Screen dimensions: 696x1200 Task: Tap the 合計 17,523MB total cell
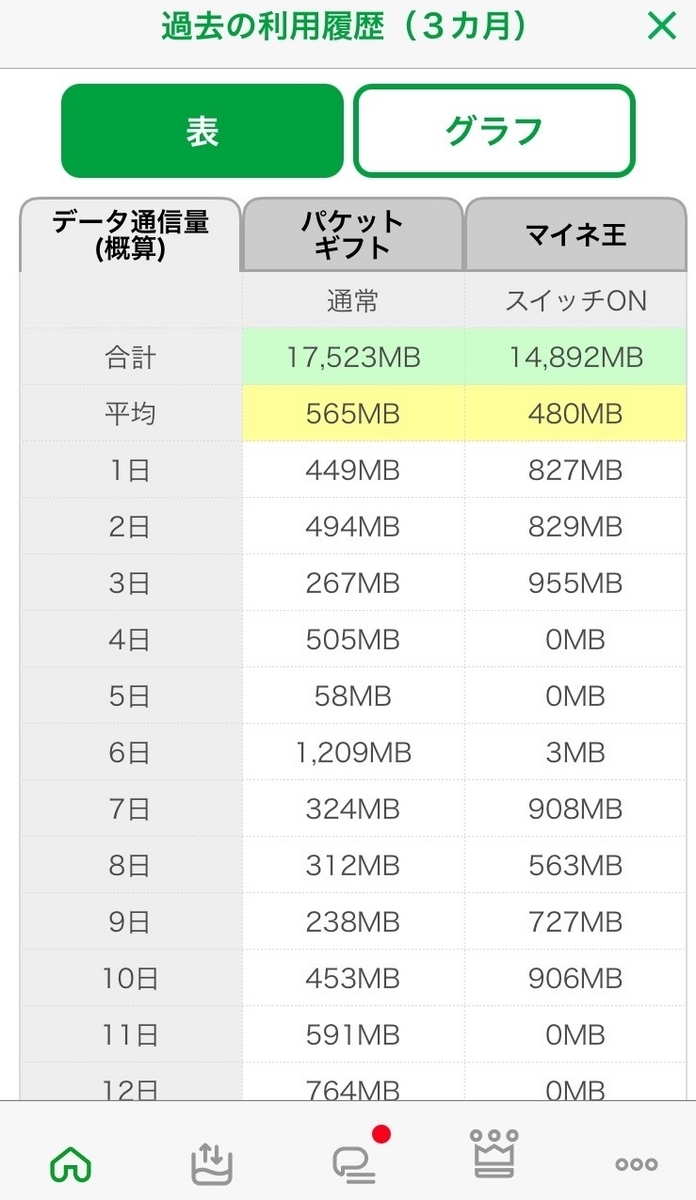(x=353, y=357)
